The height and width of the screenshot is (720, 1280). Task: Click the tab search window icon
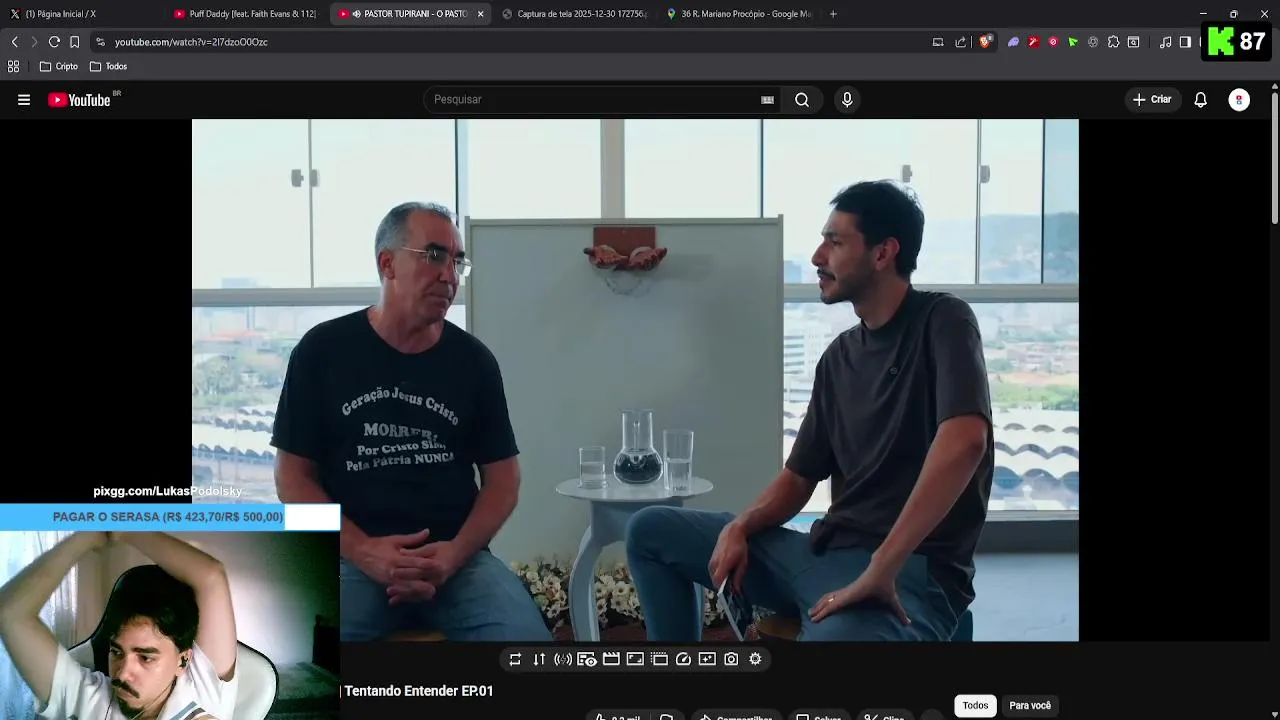1133,42
